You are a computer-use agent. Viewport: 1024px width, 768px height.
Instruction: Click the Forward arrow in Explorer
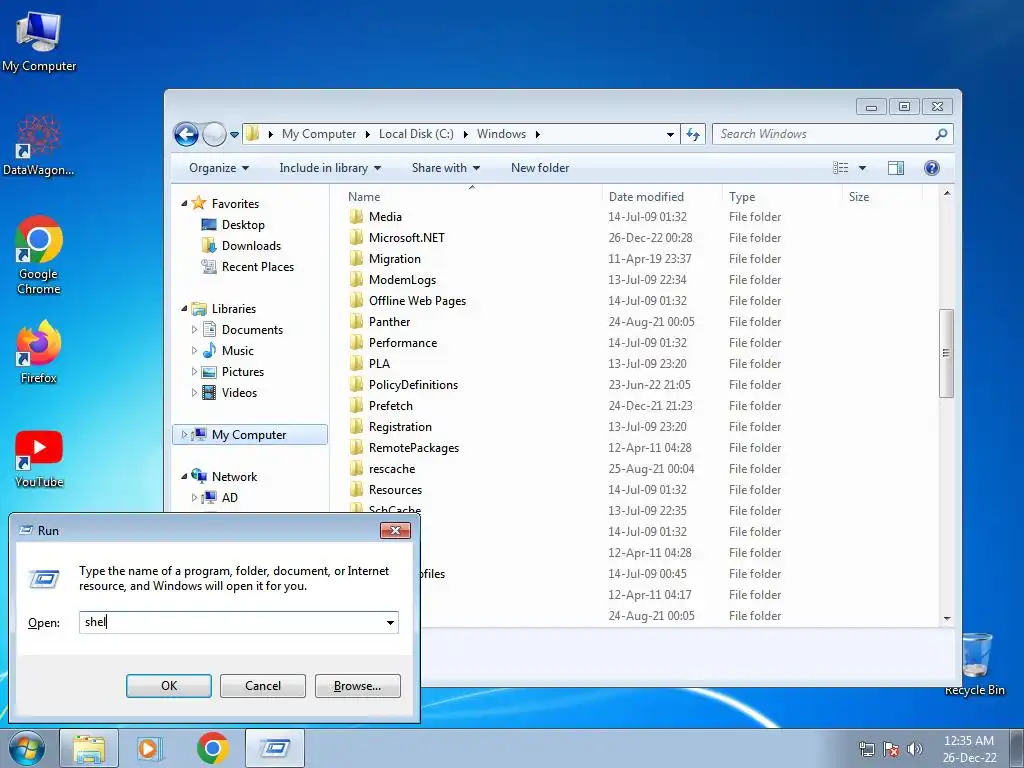coord(214,135)
